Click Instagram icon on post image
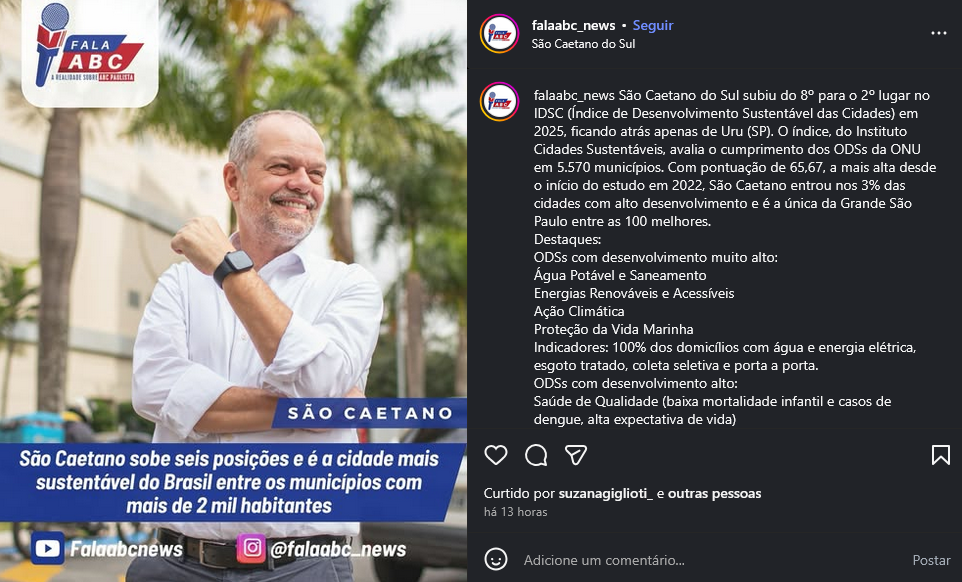Viewport: 962px width, 582px height. [x=252, y=548]
